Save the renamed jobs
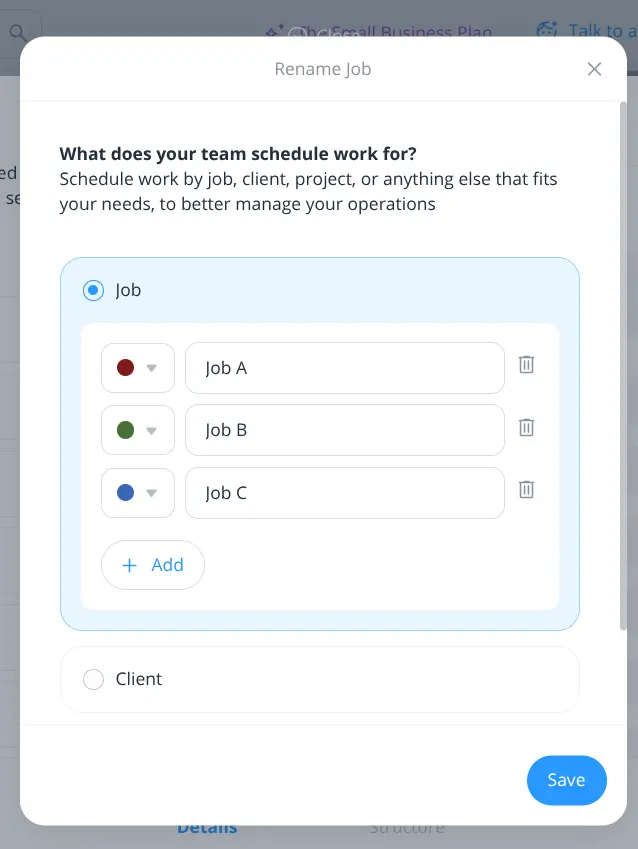This screenshot has height=849, width=638. 566,780
